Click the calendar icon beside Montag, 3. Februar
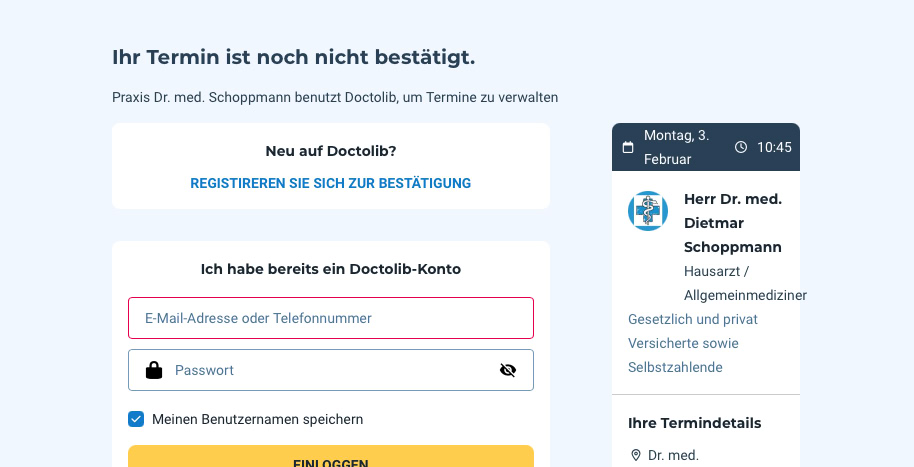Image resolution: width=914 pixels, height=467 pixels. pyautogui.click(x=628, y=147)
